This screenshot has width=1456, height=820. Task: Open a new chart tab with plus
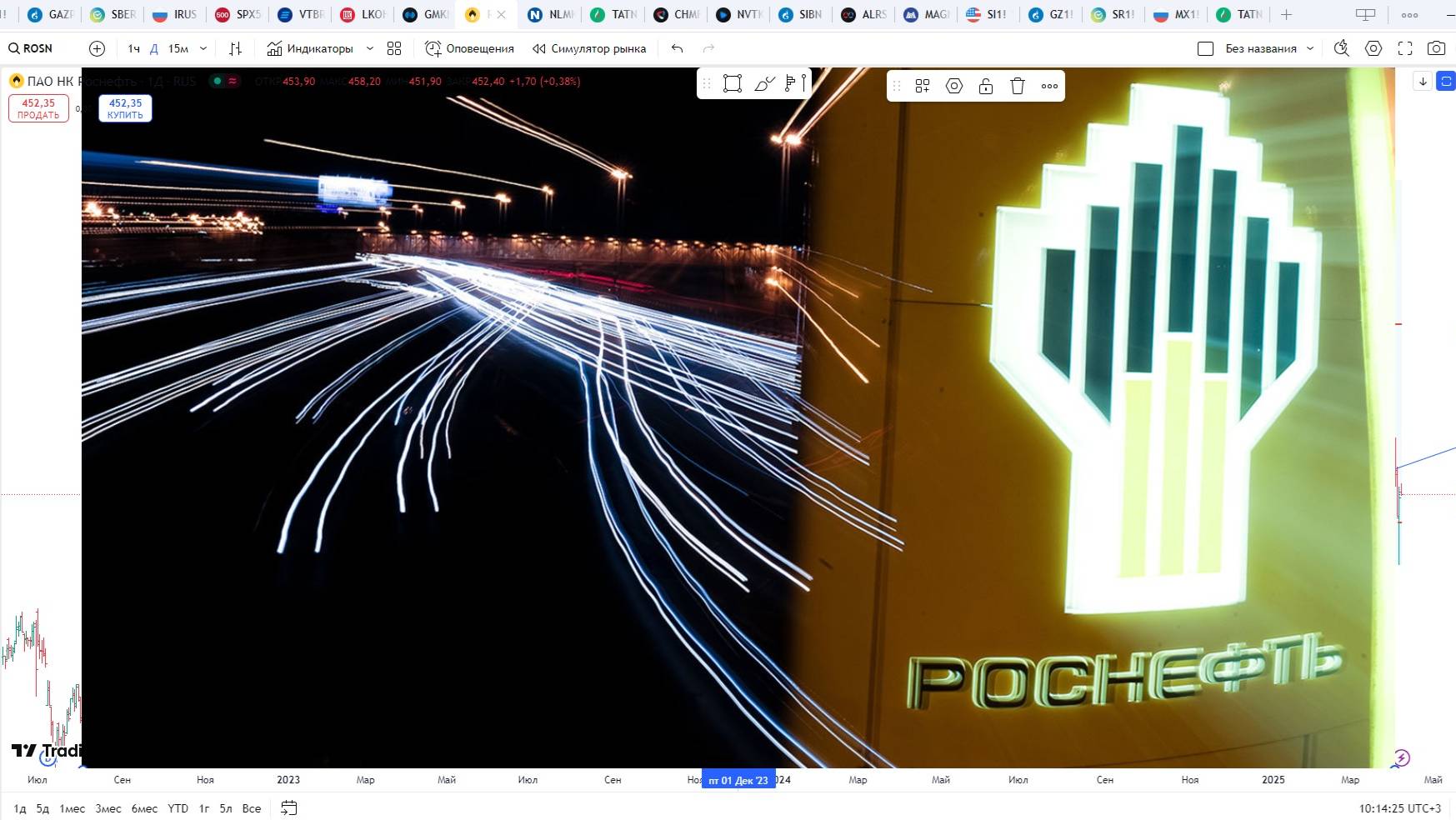click(1286, 14)
